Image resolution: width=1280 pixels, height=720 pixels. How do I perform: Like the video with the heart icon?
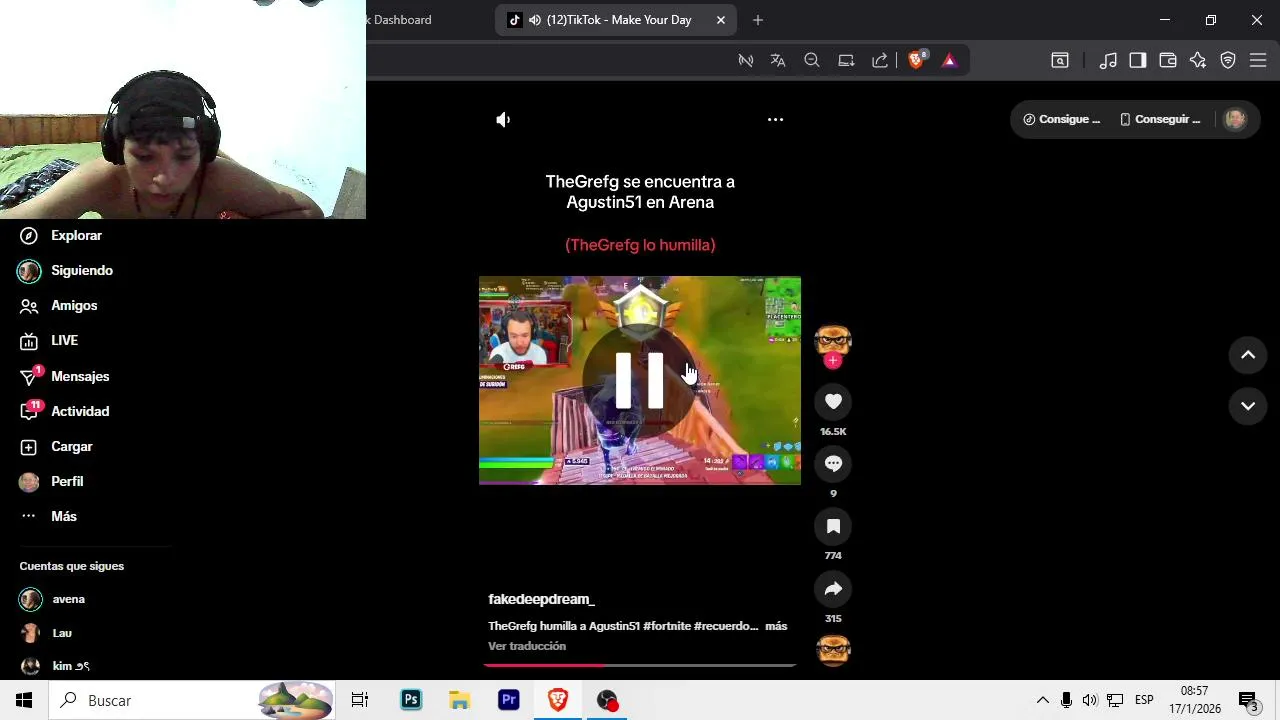(833, 402)
